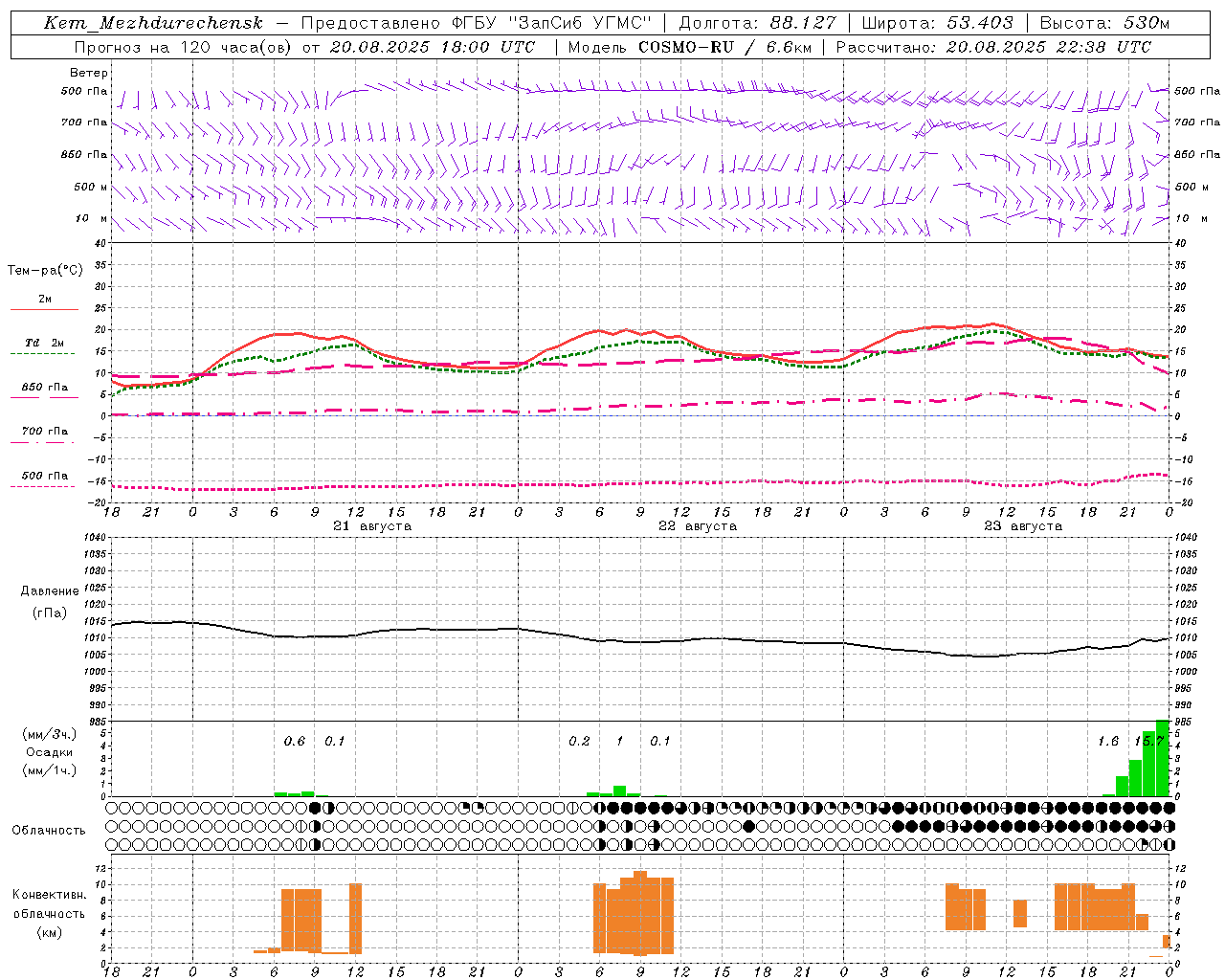Viewport: 1225px width, 980px height.
Task: Click the Ветер wind panel label
Action: tap(89, 73)
